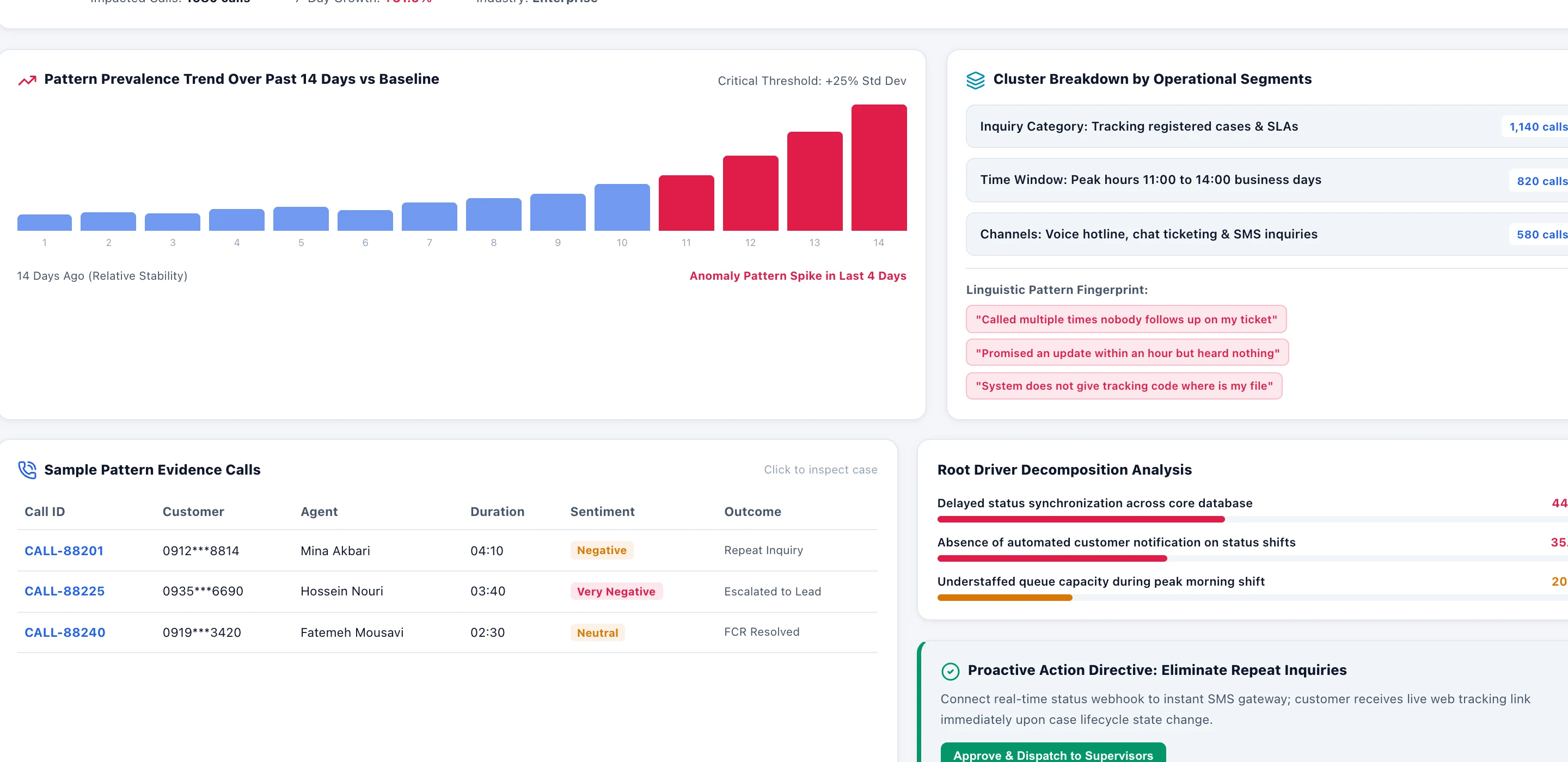Open call CALL-88240
The height and width of the screenshot is (762, 1568).
click(65, 632)
